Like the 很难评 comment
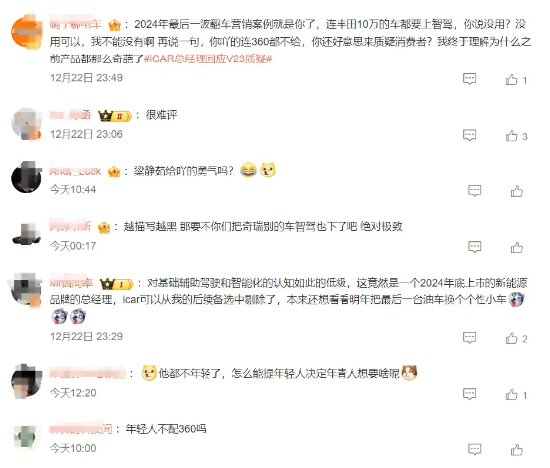This screenshot has width=550, height=468. [516, 136]
